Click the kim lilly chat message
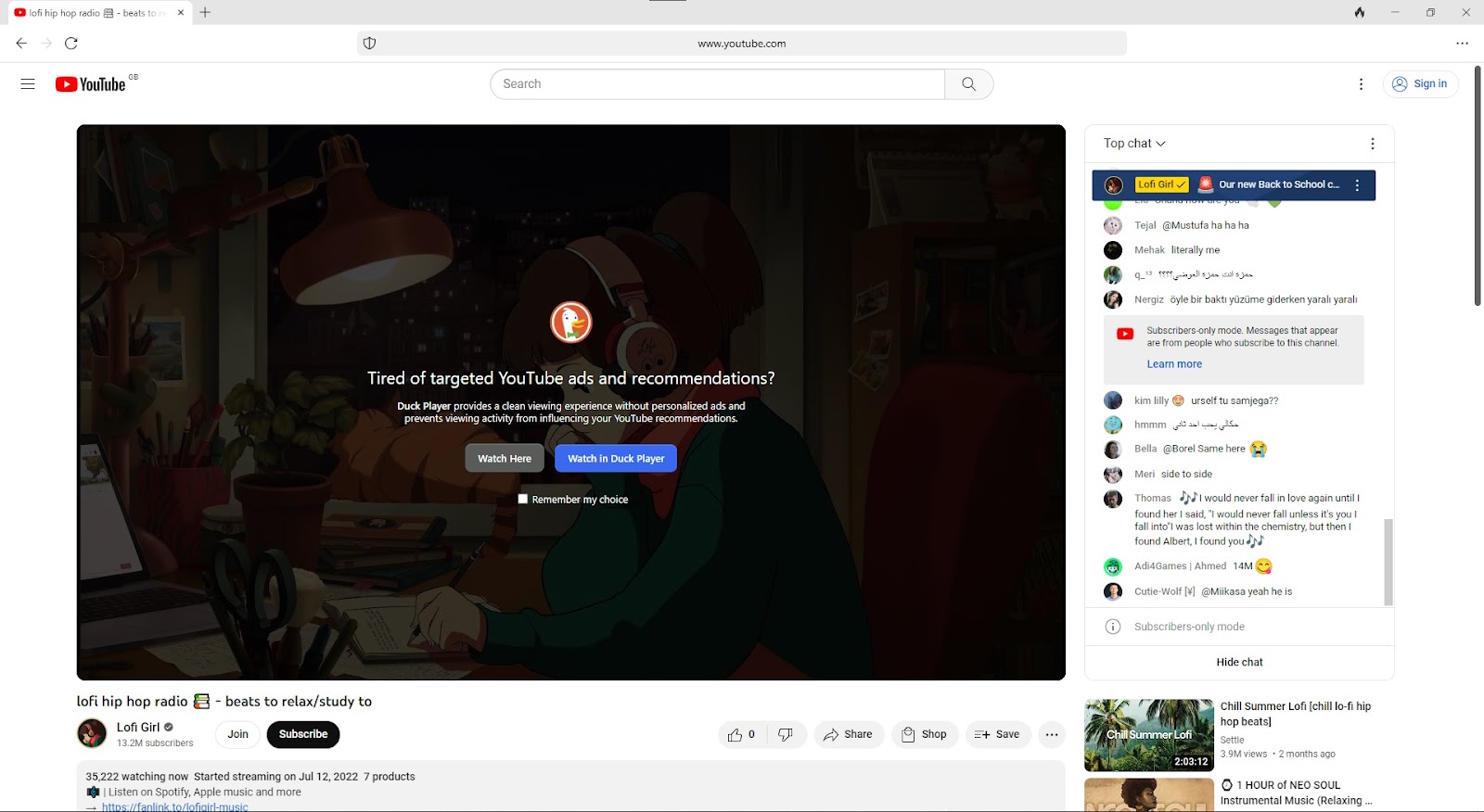Viewport: 1484px width, 812px height. click(x=1206, y=400)
